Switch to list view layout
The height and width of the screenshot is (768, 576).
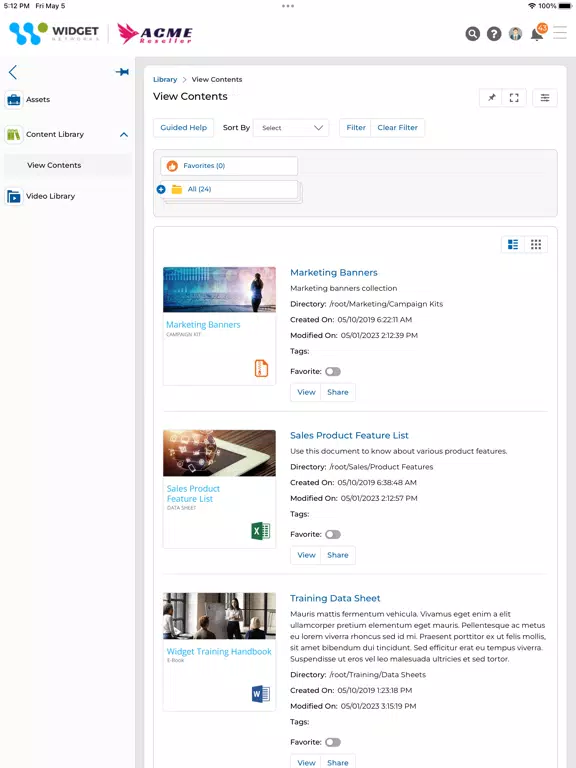(513, 244)
